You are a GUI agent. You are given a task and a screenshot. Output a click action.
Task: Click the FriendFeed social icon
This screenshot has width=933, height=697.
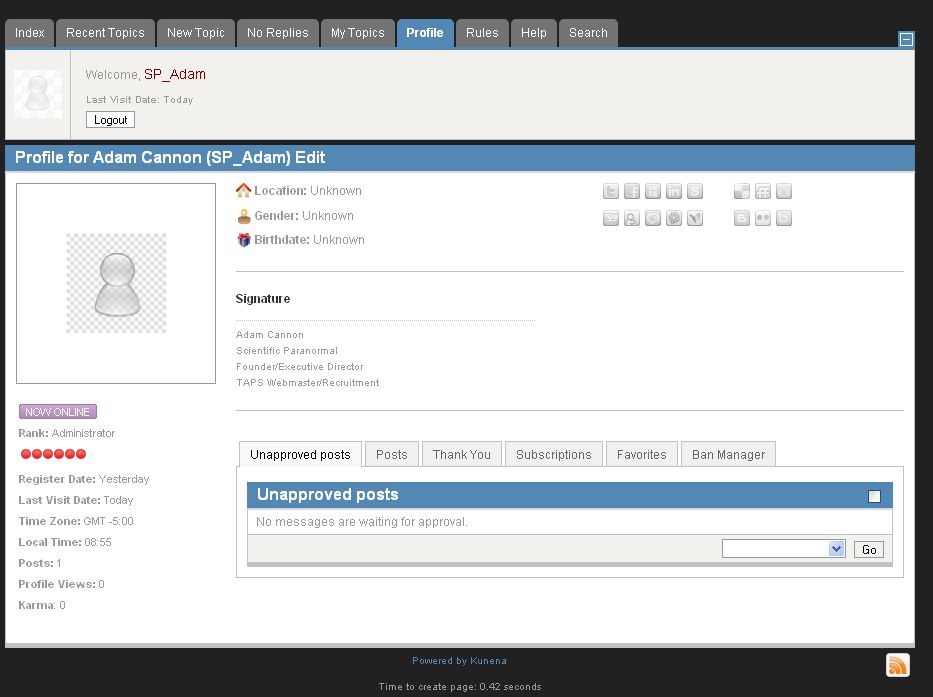[x=763, y=192]
